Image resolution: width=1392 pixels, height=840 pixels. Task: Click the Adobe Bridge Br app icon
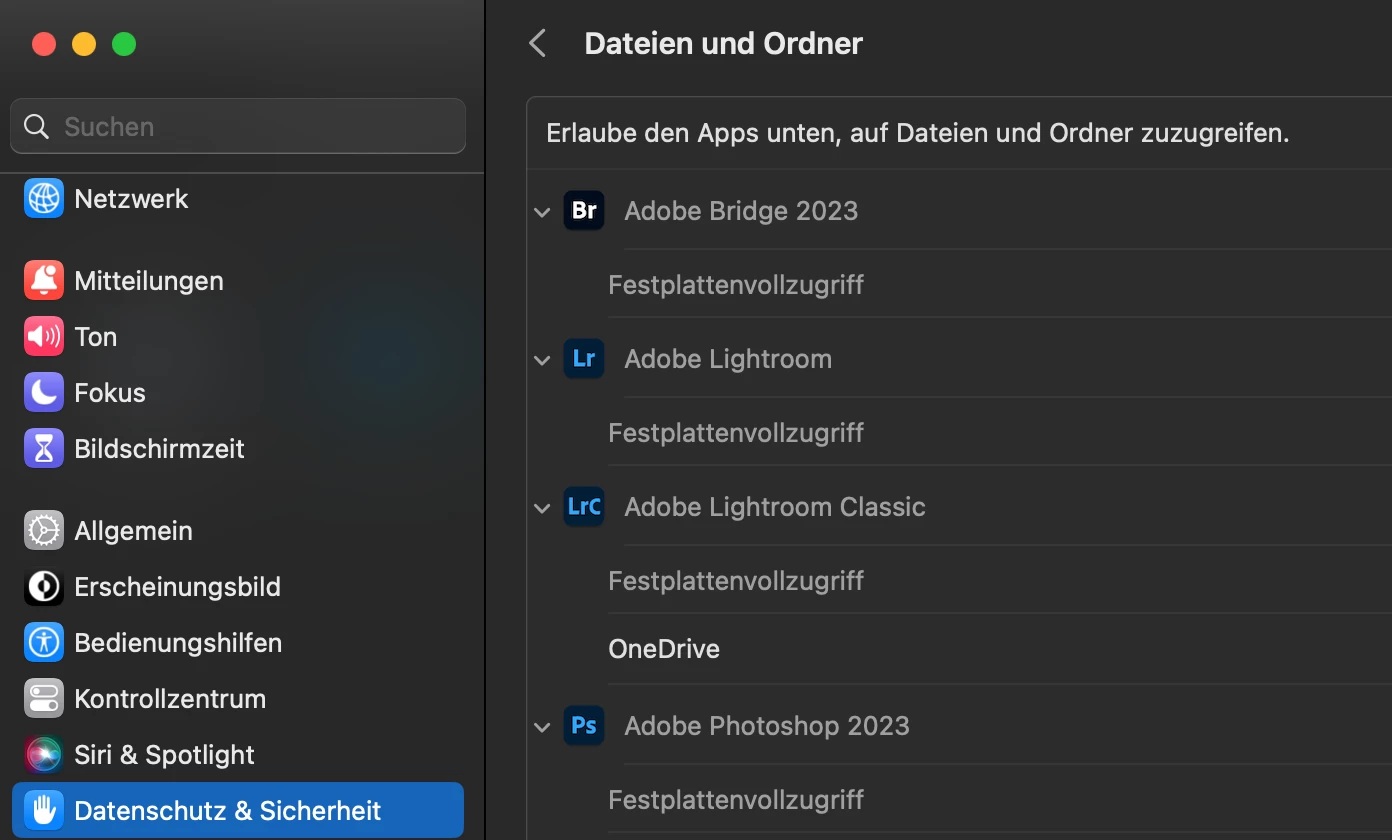tap(584, 211)
